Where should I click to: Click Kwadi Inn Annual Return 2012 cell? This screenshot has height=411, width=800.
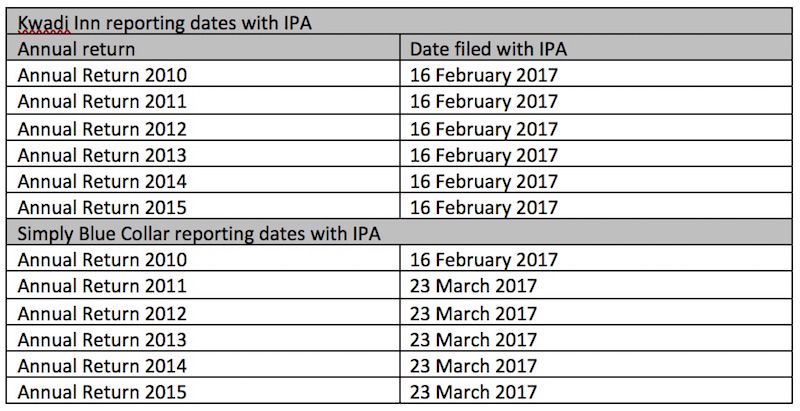204,128
